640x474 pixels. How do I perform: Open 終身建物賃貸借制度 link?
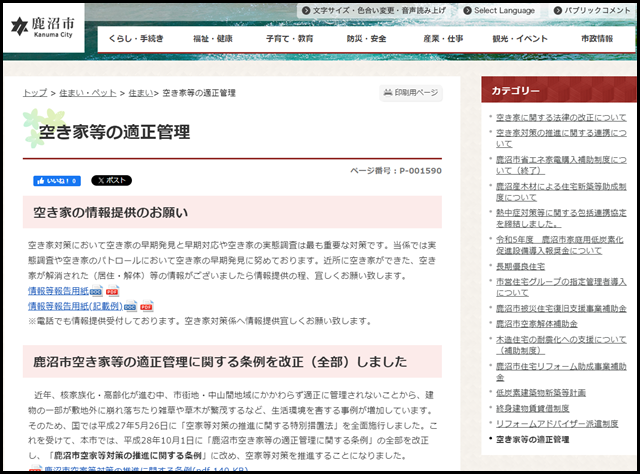click(532, 408)
